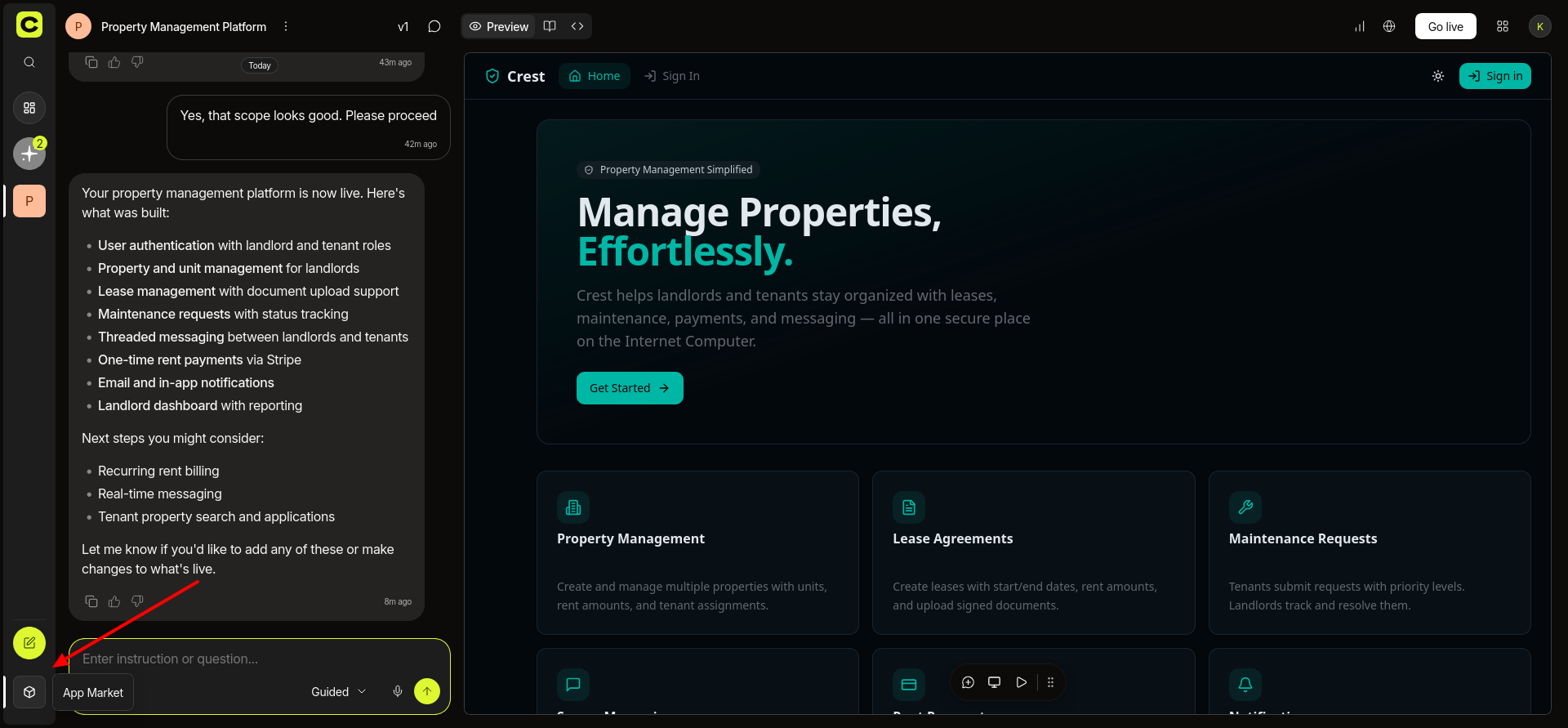
Task: Select the Home nav item in preview
Action: click(x=595, y=76)
